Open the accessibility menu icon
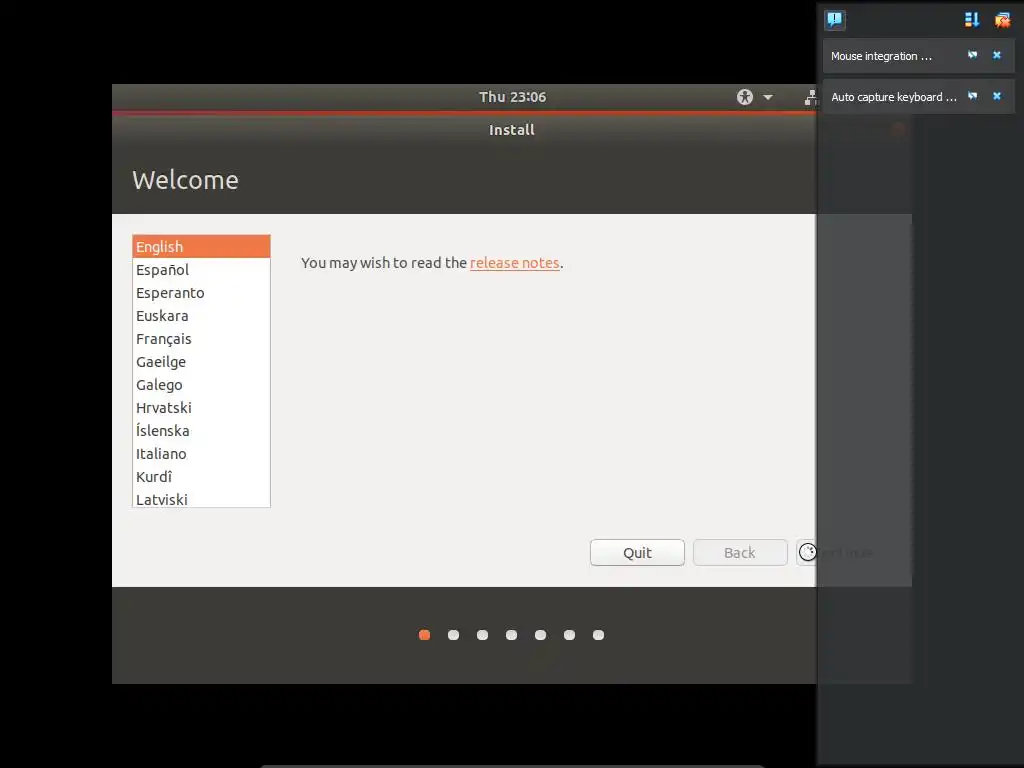Viewport: 1024px width, 768px height. pos(744,97)
